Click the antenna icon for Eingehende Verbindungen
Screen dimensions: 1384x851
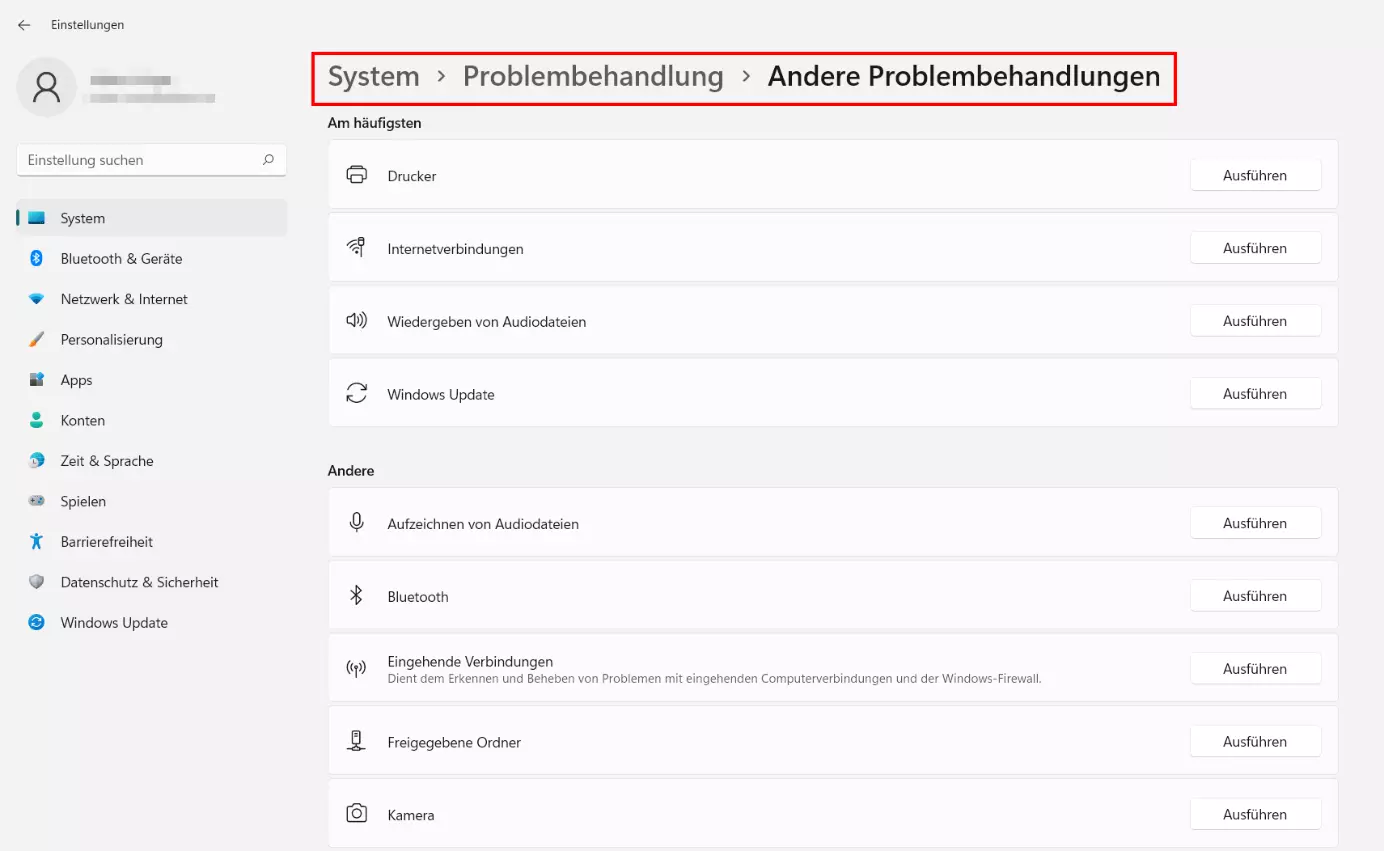click(x=357, y=668)
